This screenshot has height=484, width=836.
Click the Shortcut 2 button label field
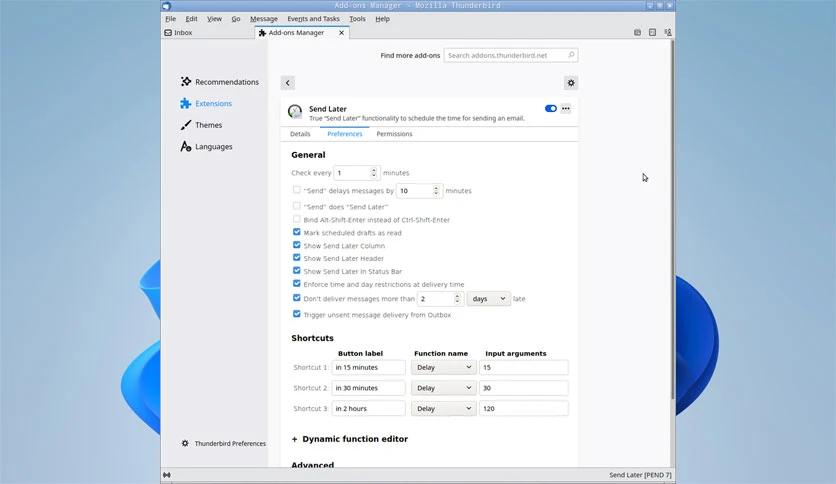pos(368,388)
